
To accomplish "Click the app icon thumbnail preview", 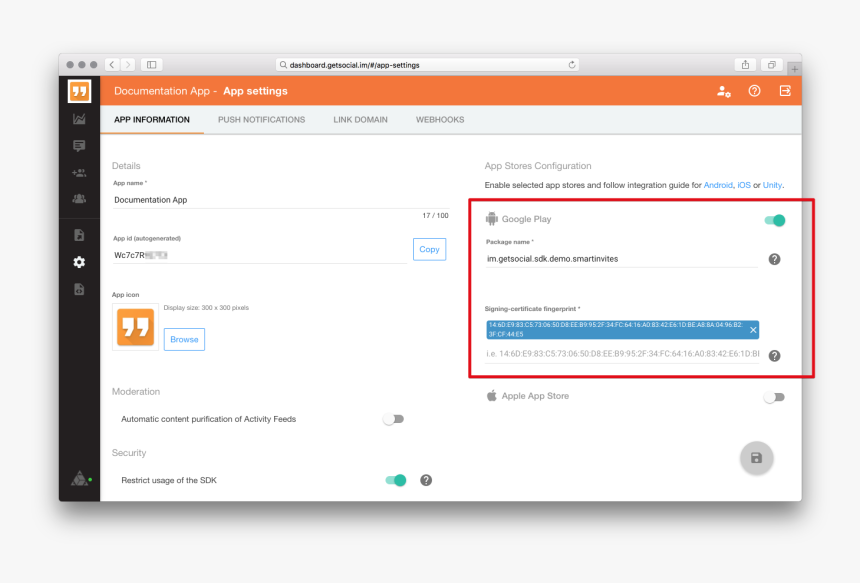I will coord(135,327).
